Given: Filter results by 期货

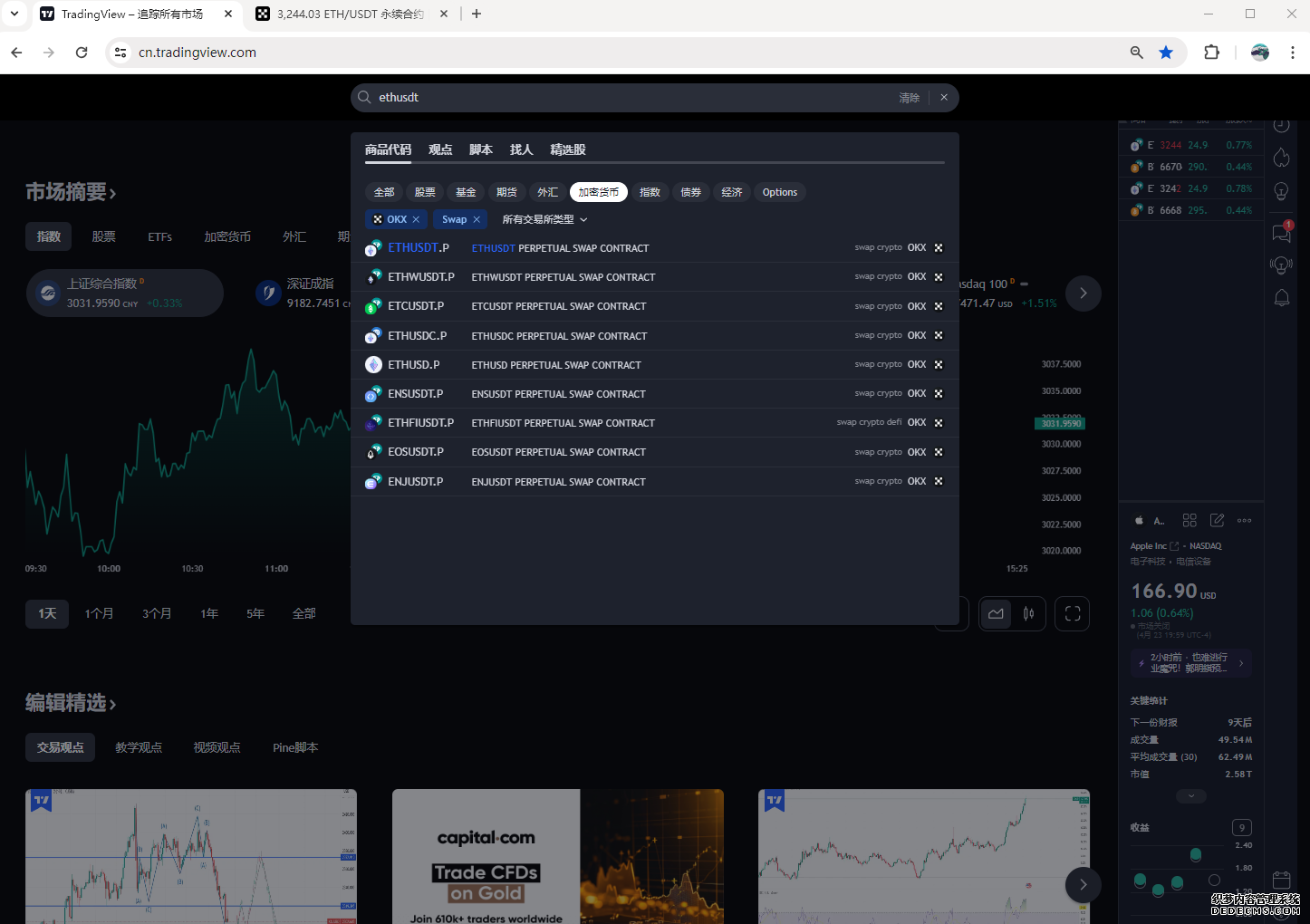Looking at the screenshot, I should coord(506,192).
